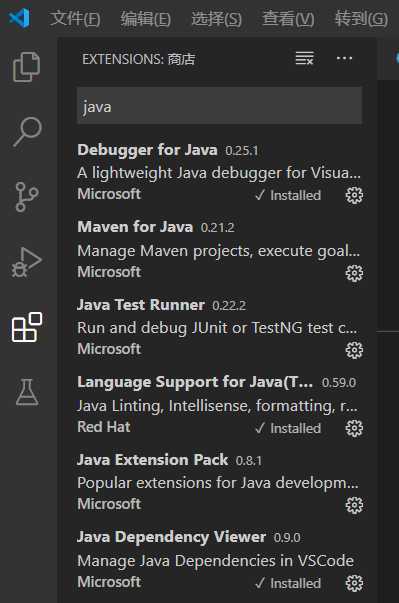Open the Debugger for Java extension entry
This screenshot has width=399, height=603.
219,173
